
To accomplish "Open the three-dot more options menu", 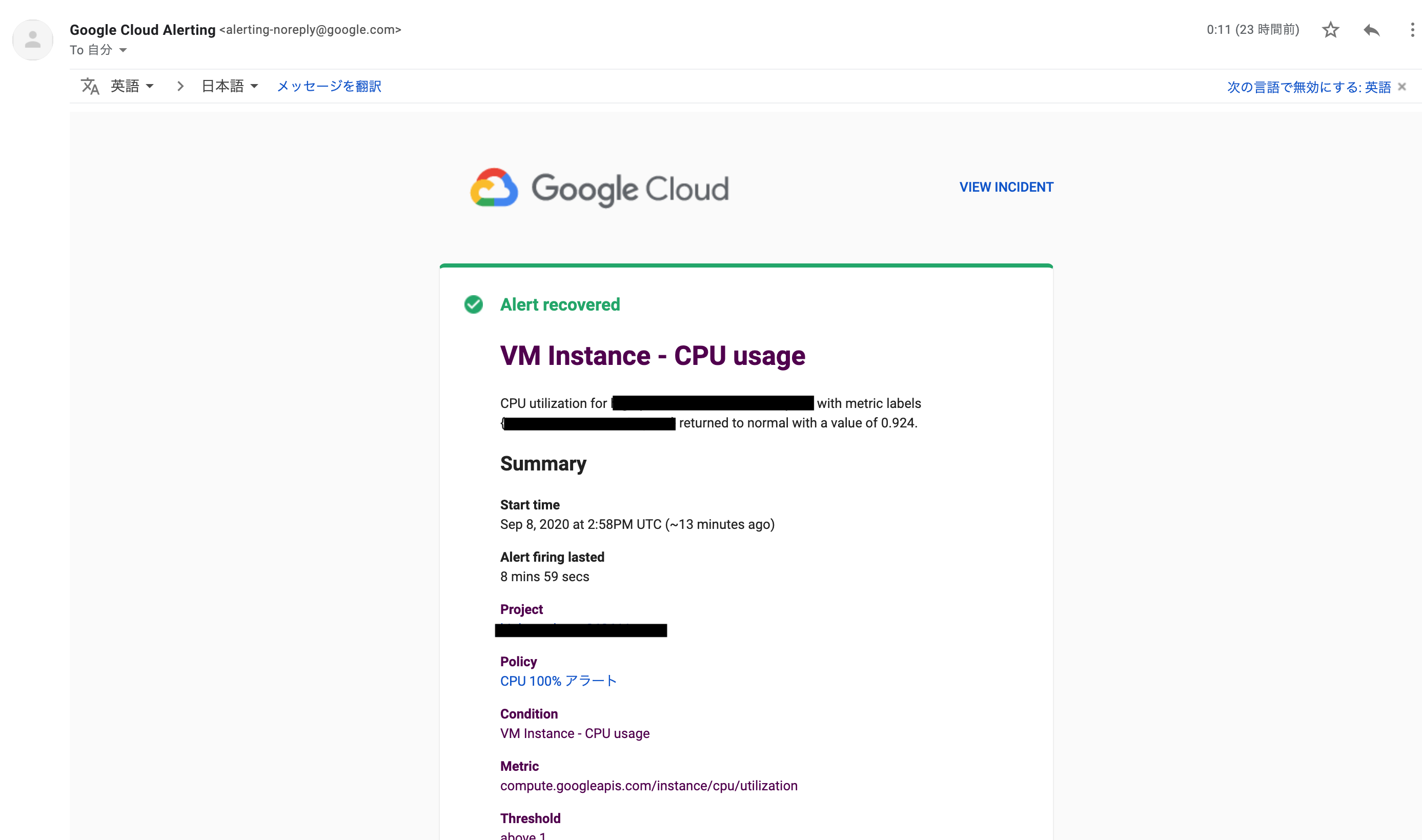I will (x=1412, y=30).
